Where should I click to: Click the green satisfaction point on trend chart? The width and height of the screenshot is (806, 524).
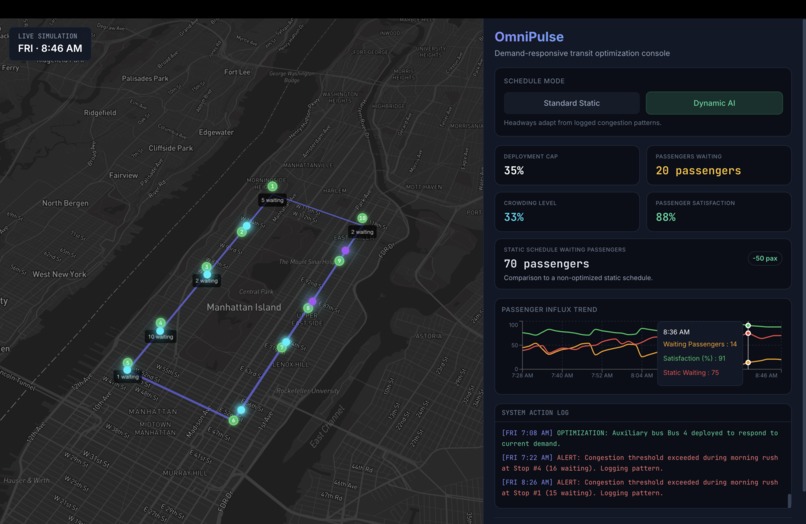748,326
